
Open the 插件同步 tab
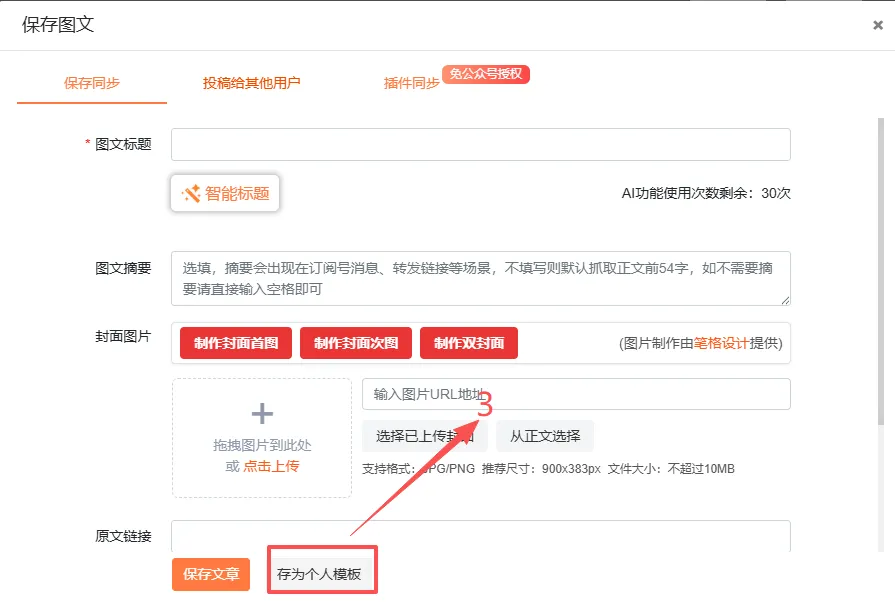[x=412, y=83]
